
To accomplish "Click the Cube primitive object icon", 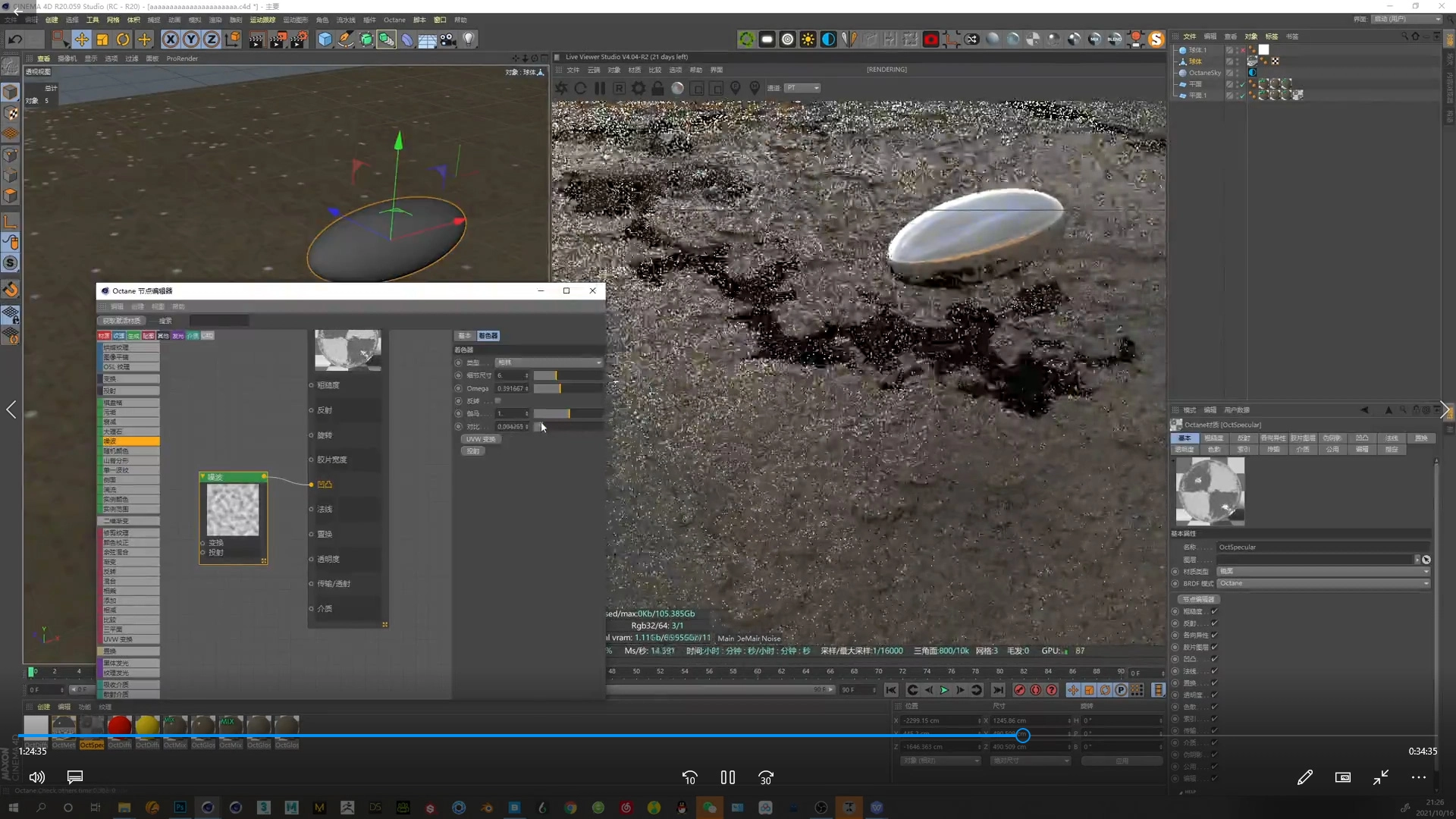I will click(x=325, y=39).
